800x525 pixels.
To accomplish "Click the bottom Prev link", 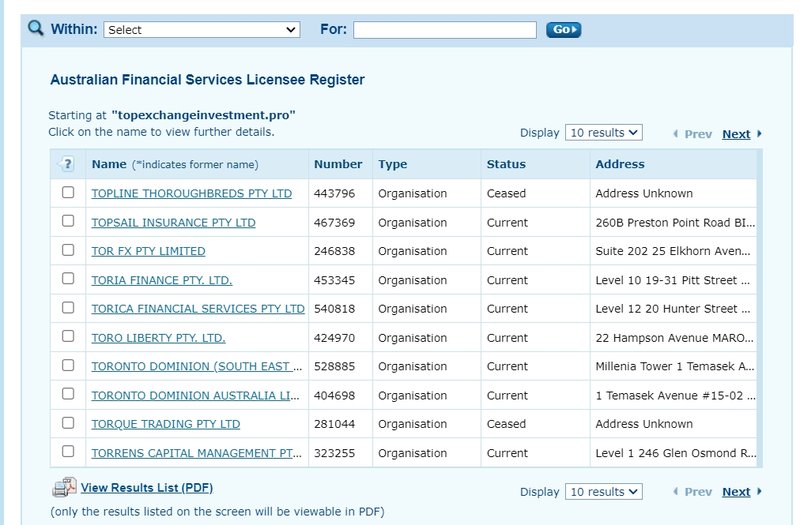I will click(698, 492).
